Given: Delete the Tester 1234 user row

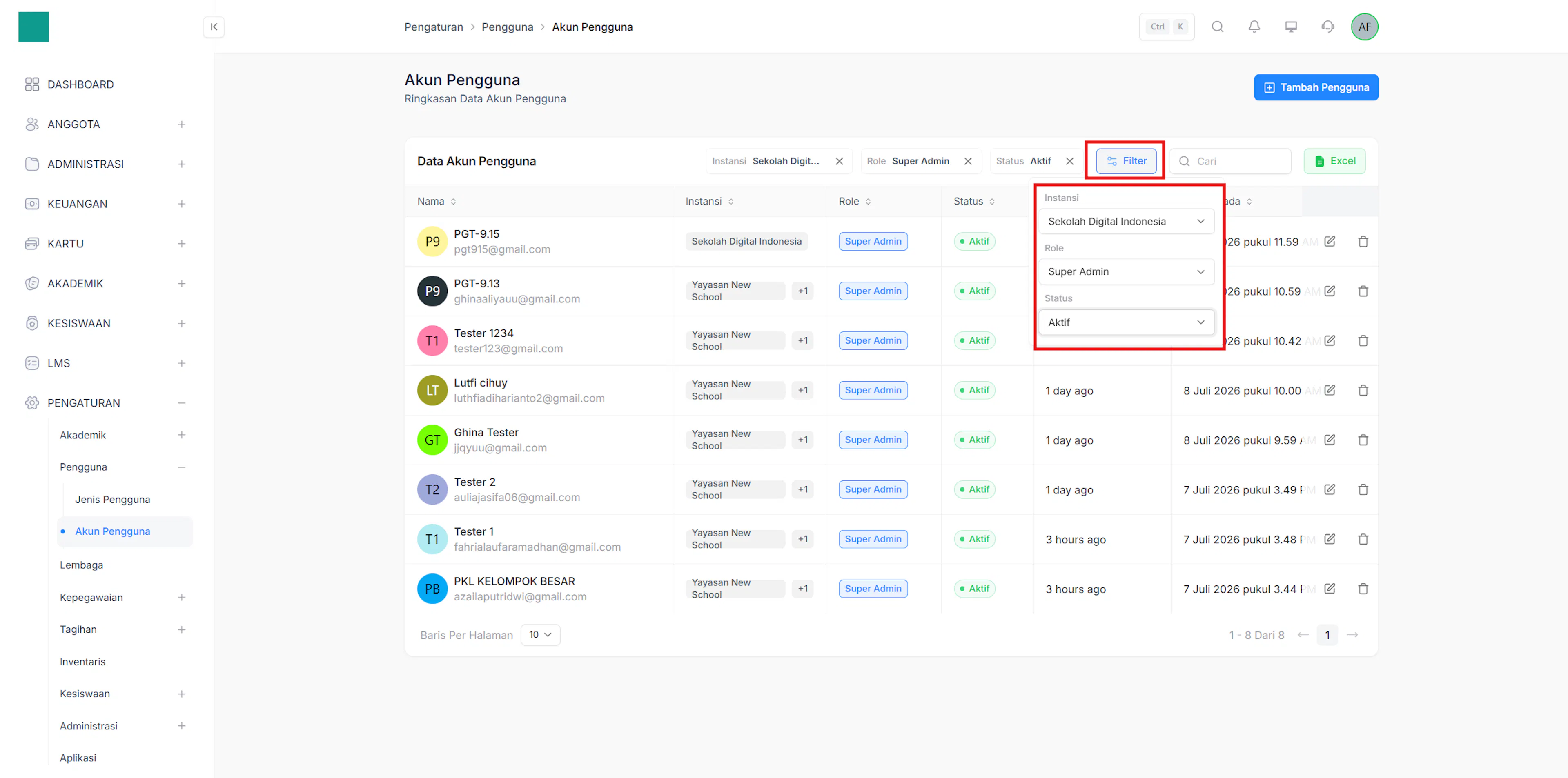Looking at the screenshot, I should pyautogui.click(x=1363, y=341).
